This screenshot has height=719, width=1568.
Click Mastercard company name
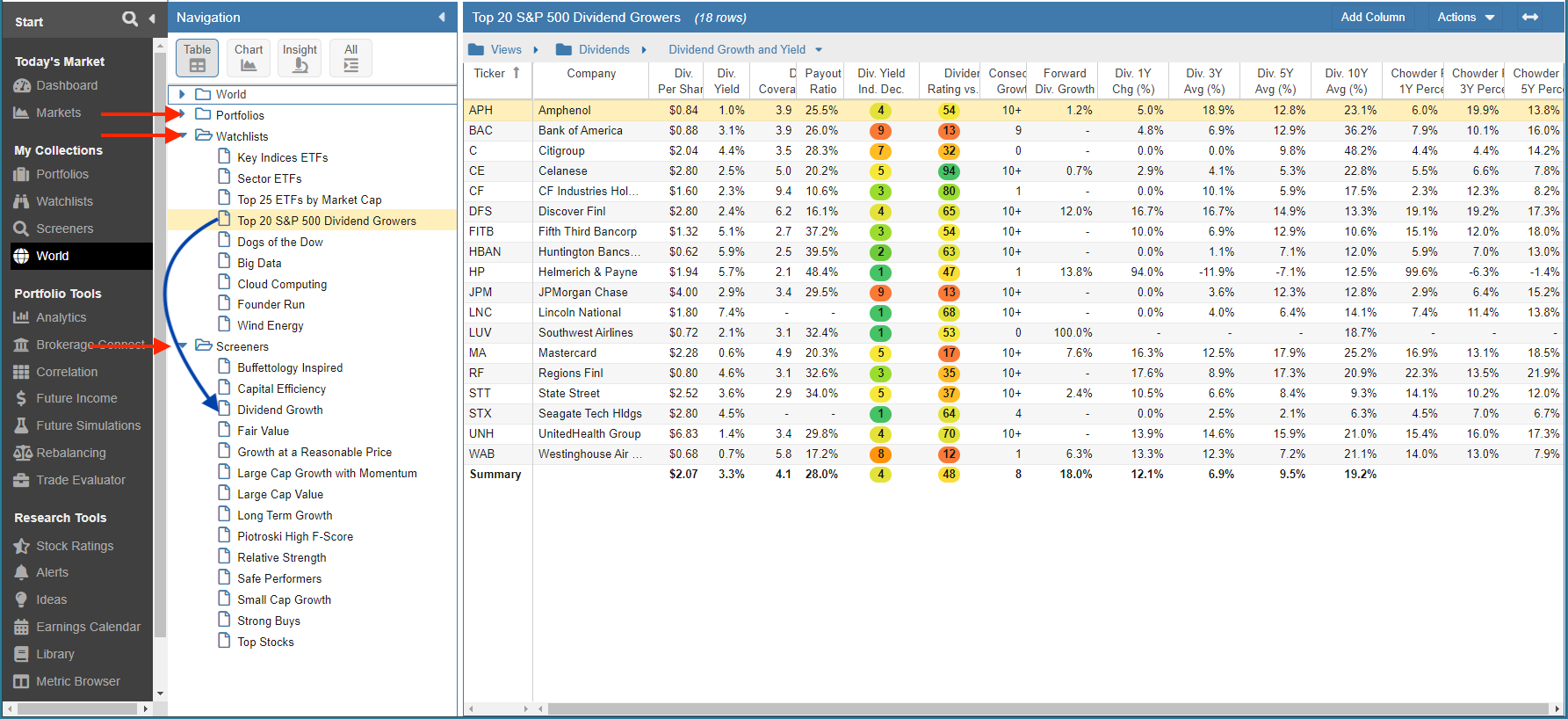coord(567,352)
